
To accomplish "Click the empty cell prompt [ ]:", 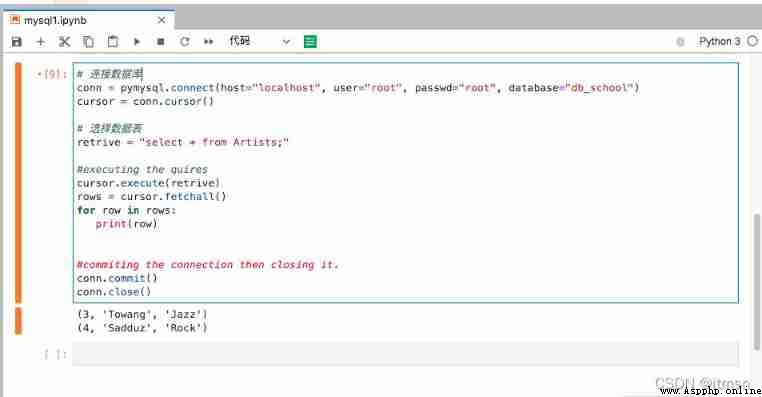I will [54, 354].
